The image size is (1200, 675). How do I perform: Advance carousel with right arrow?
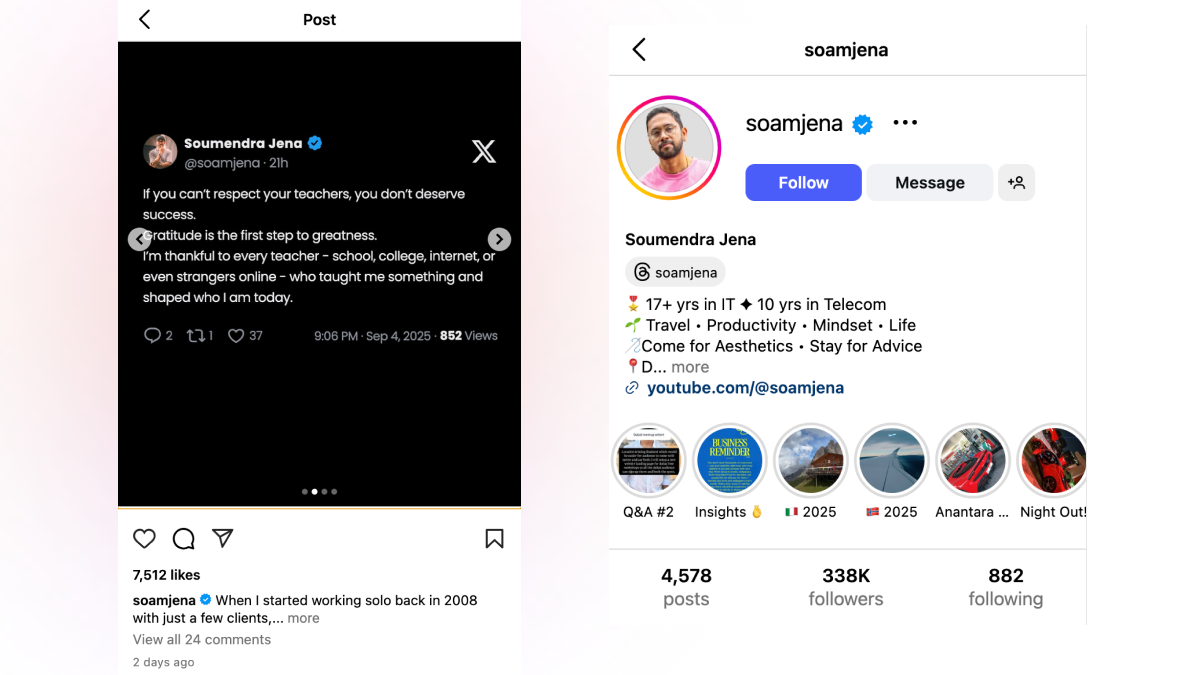(x=499, y=240)
